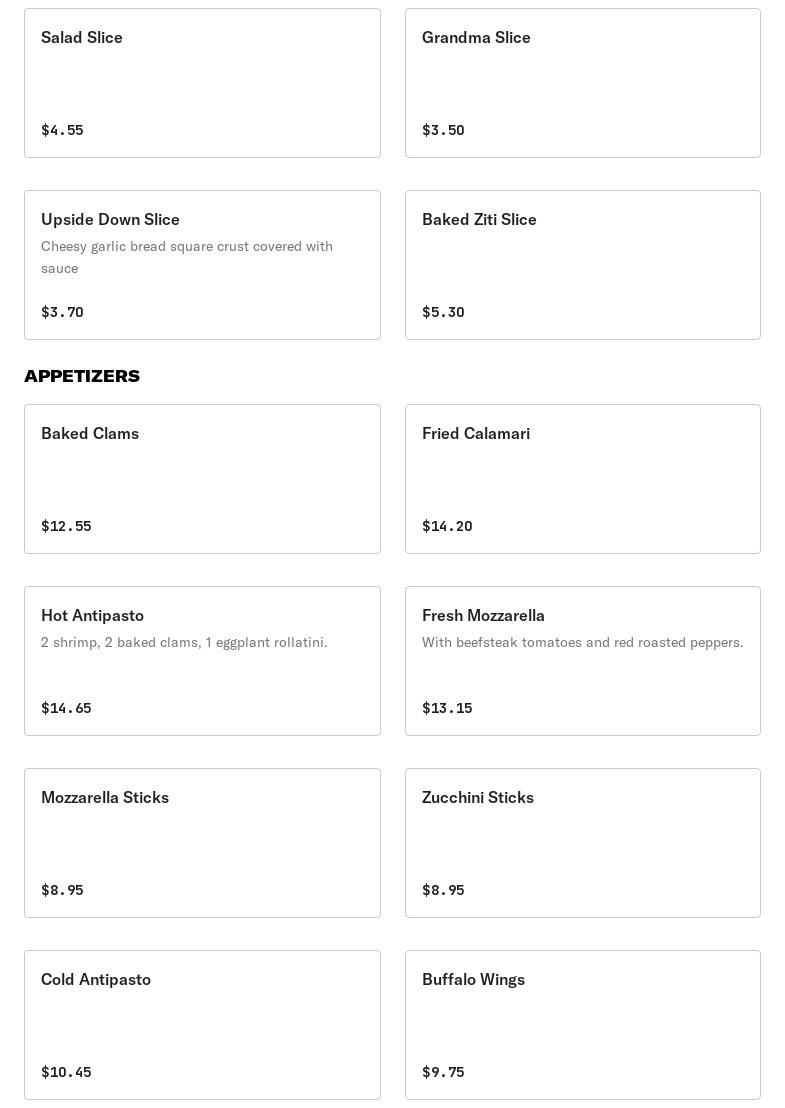Click the $12.55 Baked Clams price
785x1108 pixels.
click(x=66, y=526)
